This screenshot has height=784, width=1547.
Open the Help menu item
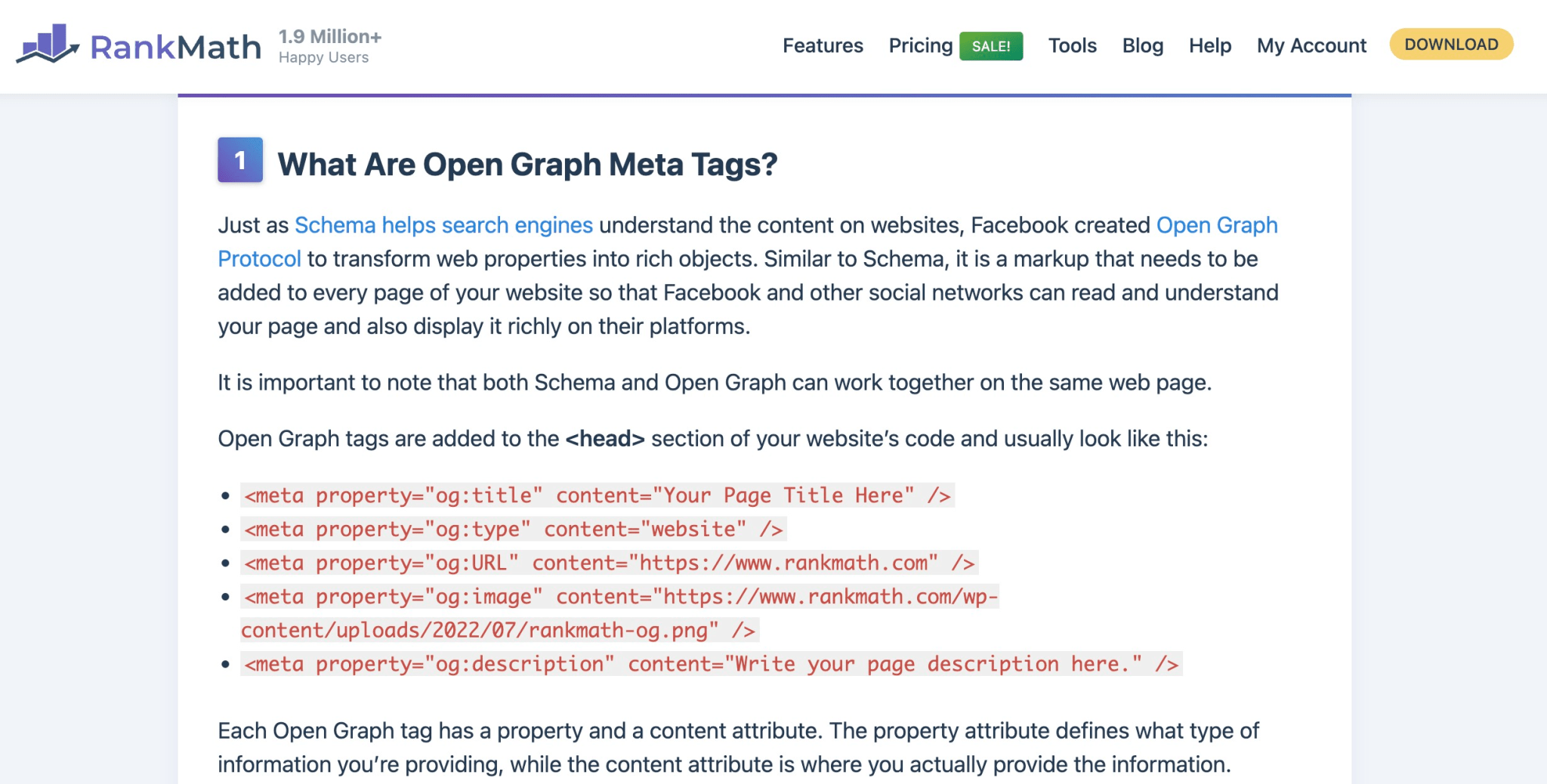[1210, 46]
